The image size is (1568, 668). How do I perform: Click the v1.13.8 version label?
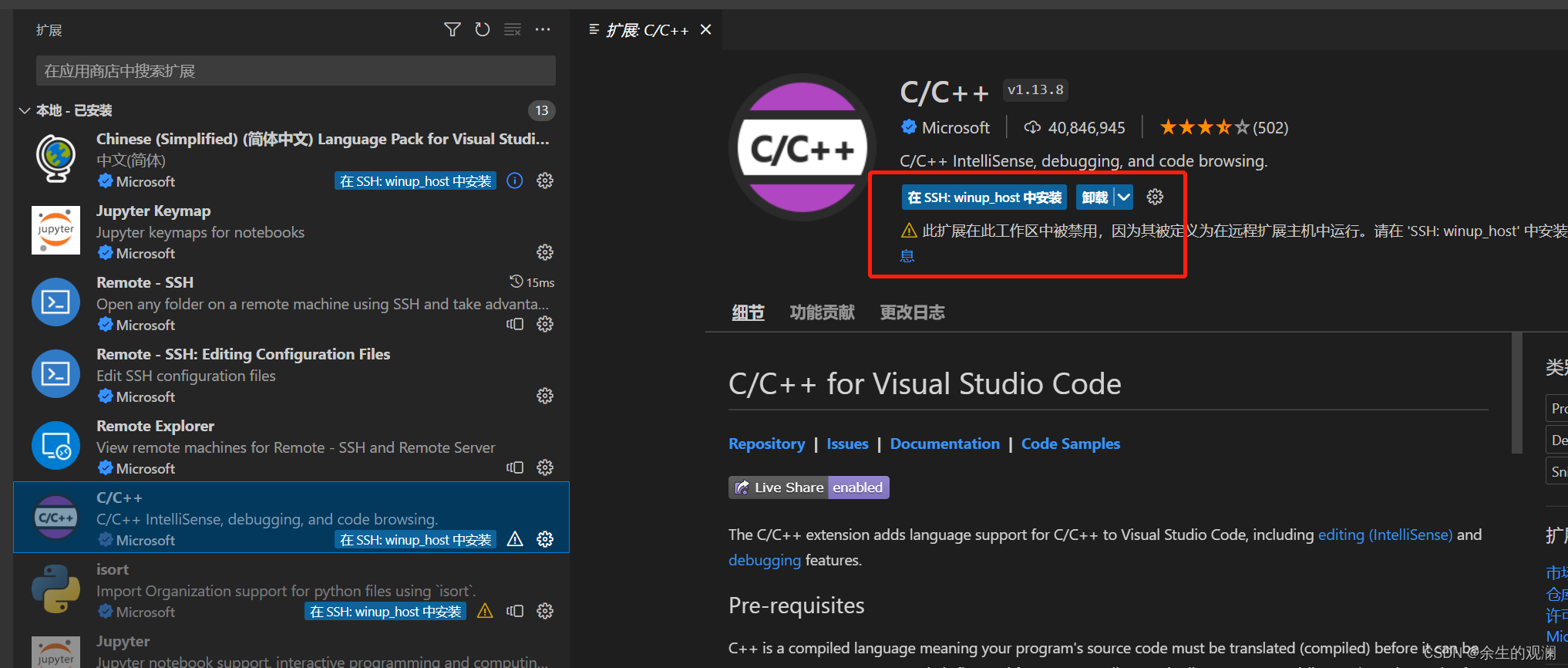pos(1035,90)
